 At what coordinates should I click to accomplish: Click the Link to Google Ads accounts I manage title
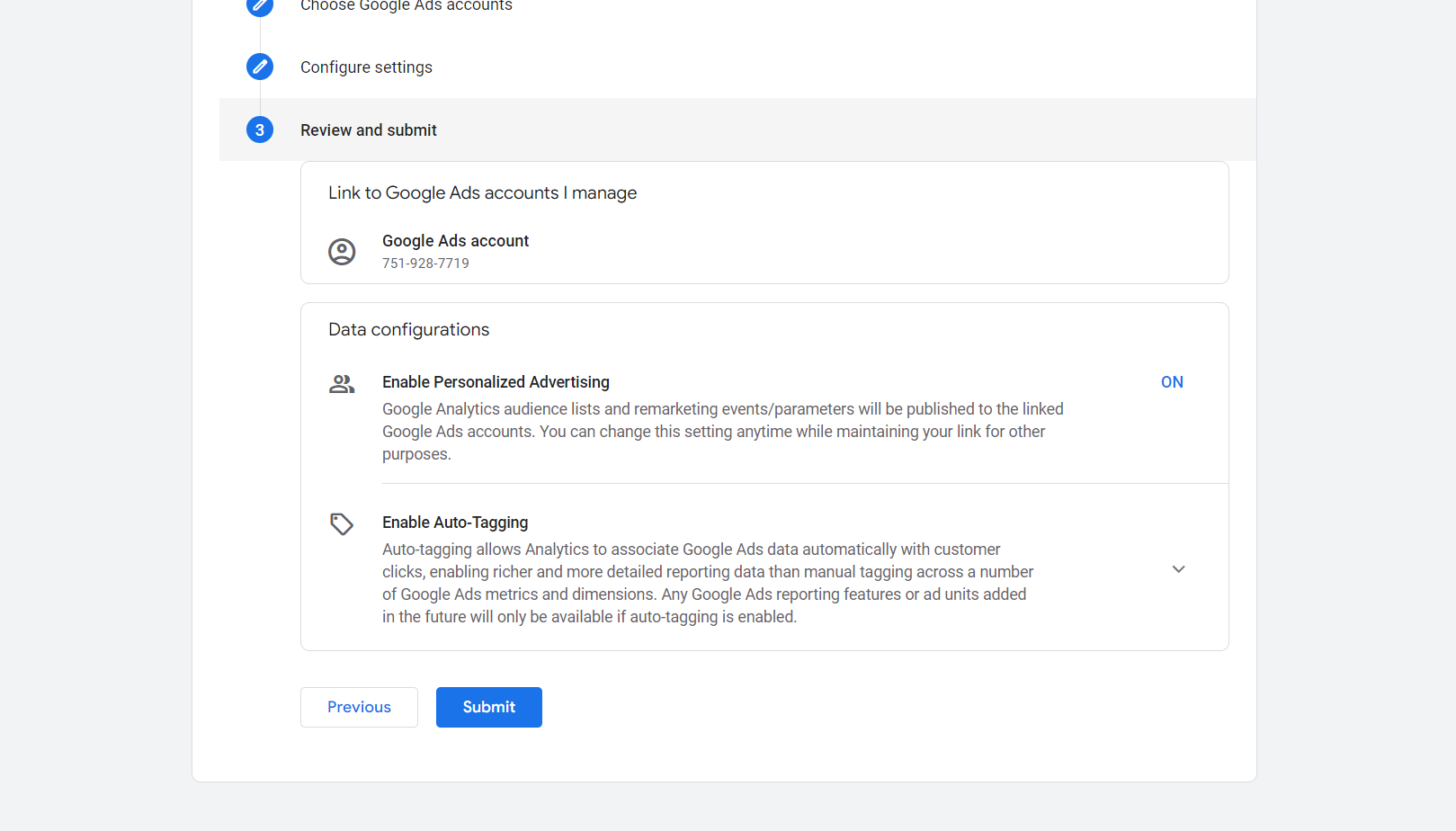click(482, 193)
